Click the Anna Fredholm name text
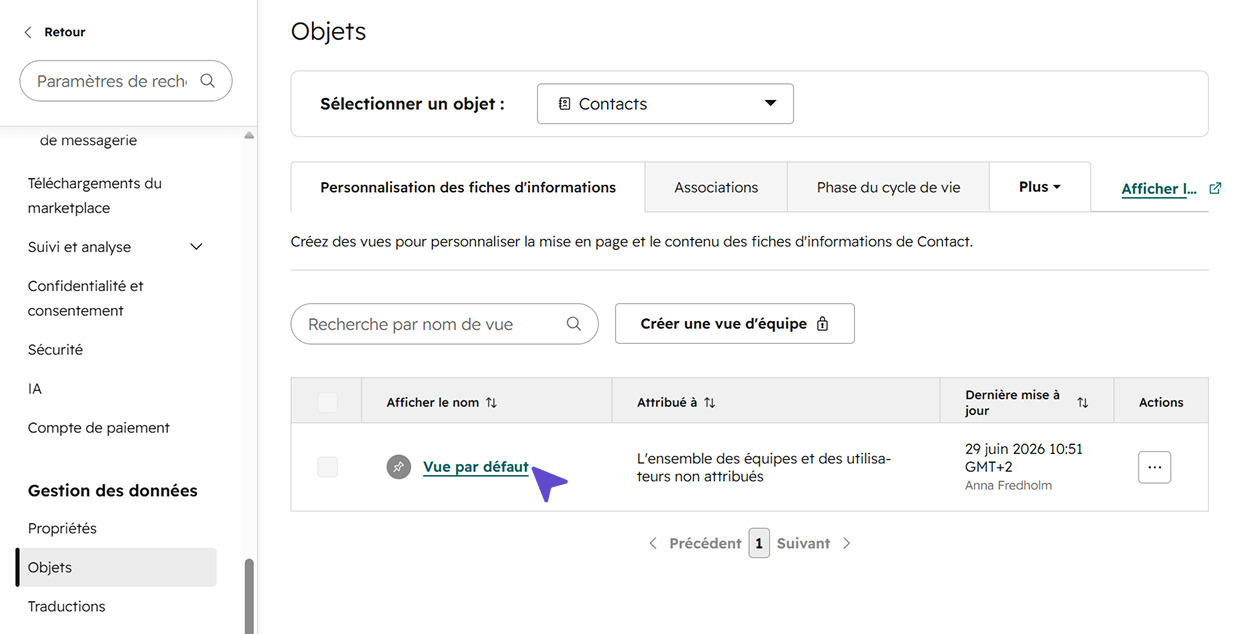This screenshot has width=1240, height=634. 1008,486
